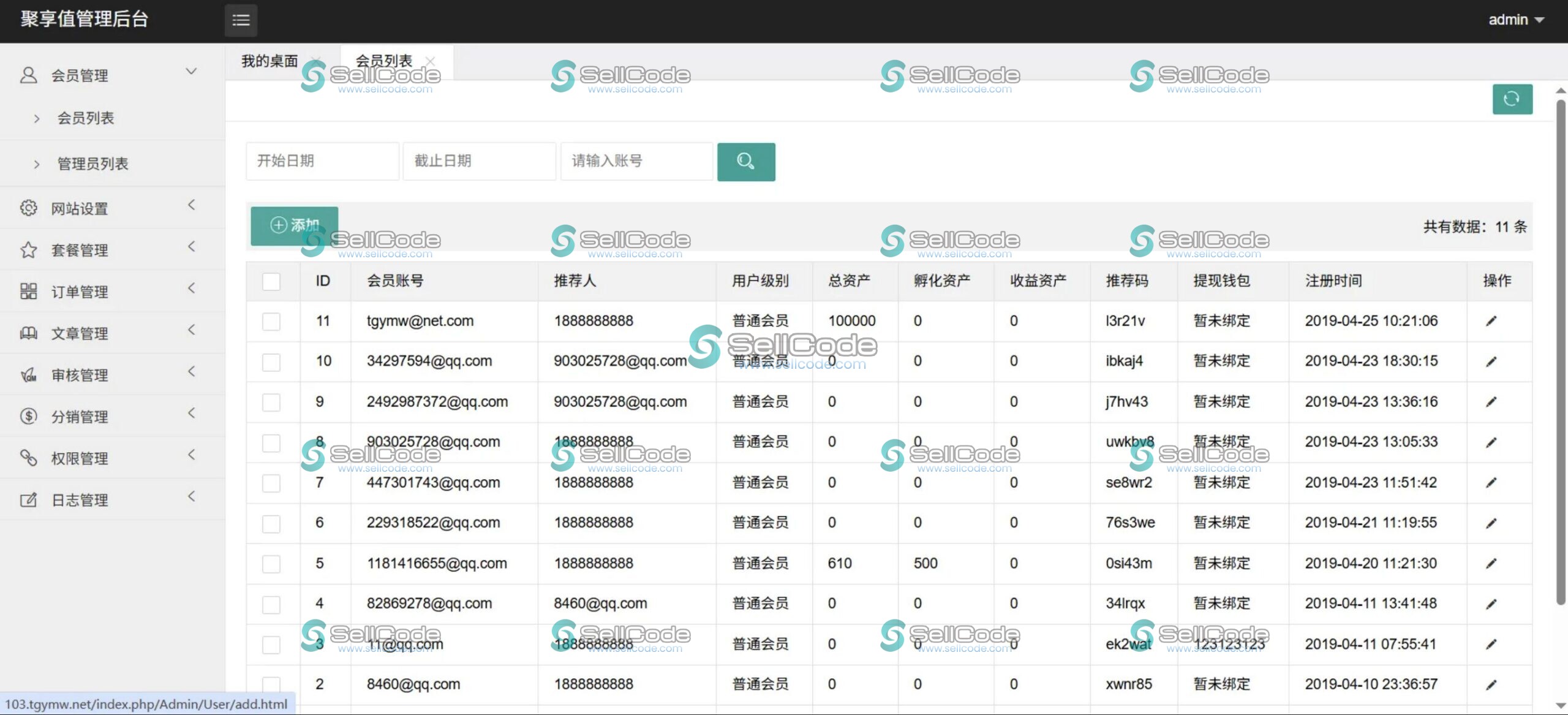This screenshot has height=715, width=1568.
Task: Open 会员列表 sidebar link
Action: pos(86,118)
